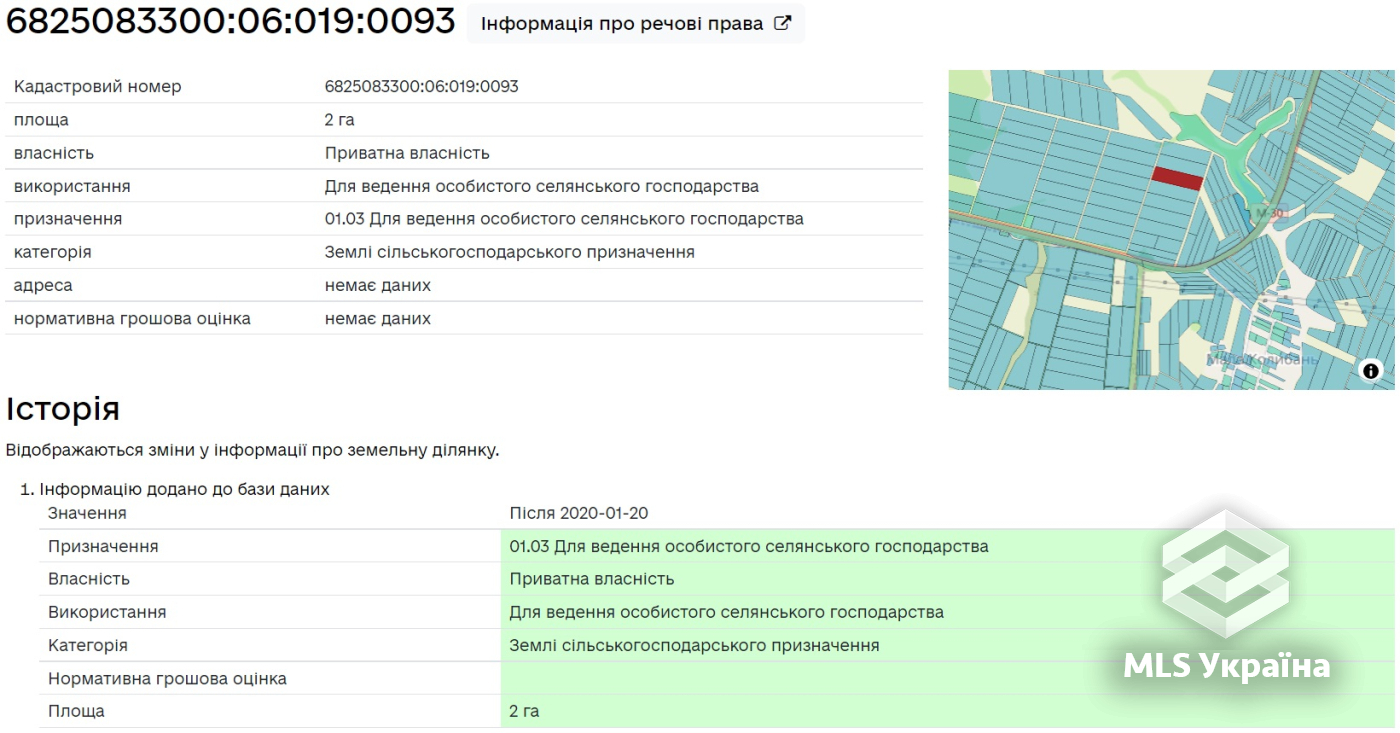Click the lowercase власність label
Viewport: 1400px width, 733px height.
pos(54,153)
